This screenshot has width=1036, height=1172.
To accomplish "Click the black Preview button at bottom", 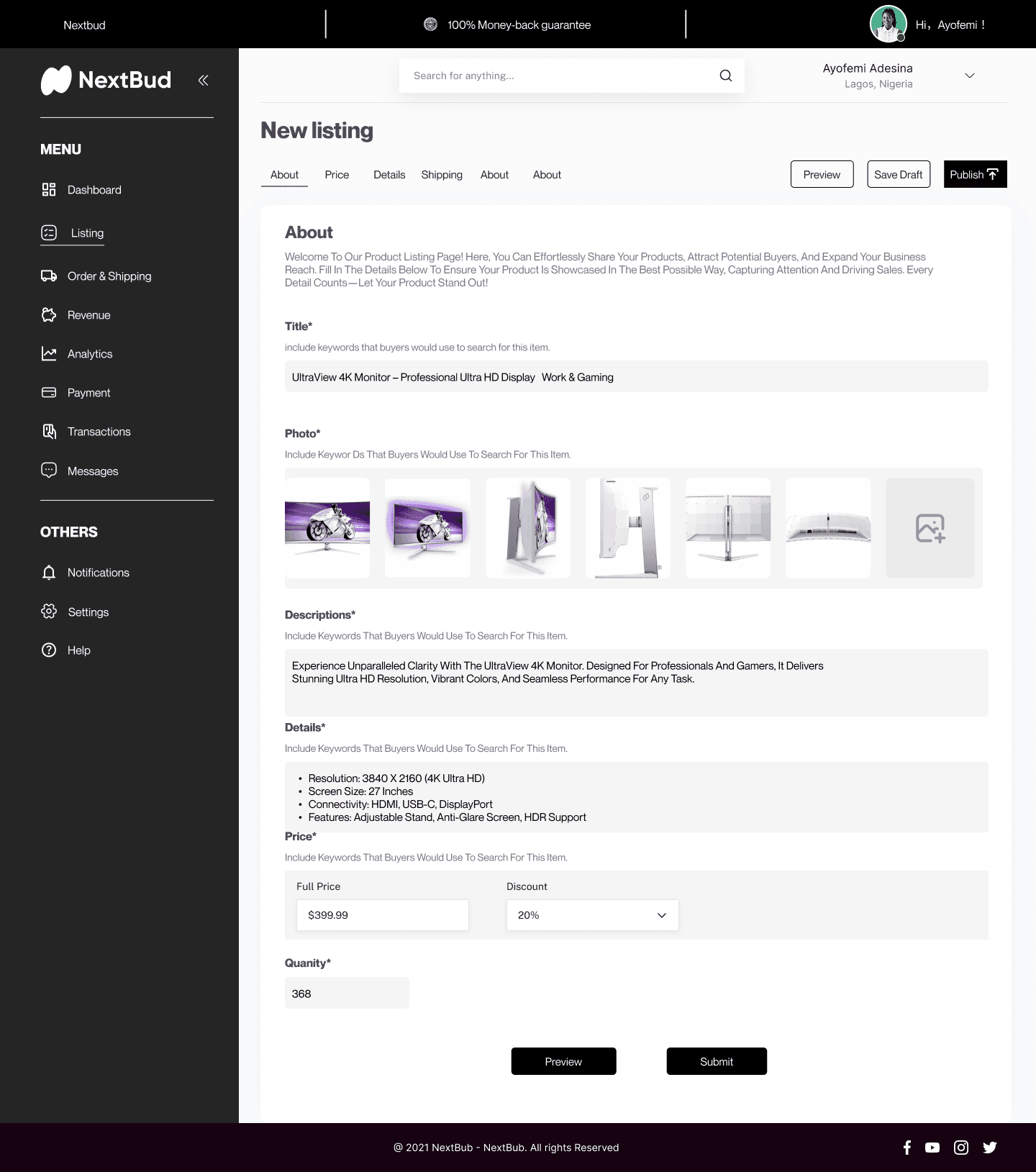I will (x=563, y=1061).
